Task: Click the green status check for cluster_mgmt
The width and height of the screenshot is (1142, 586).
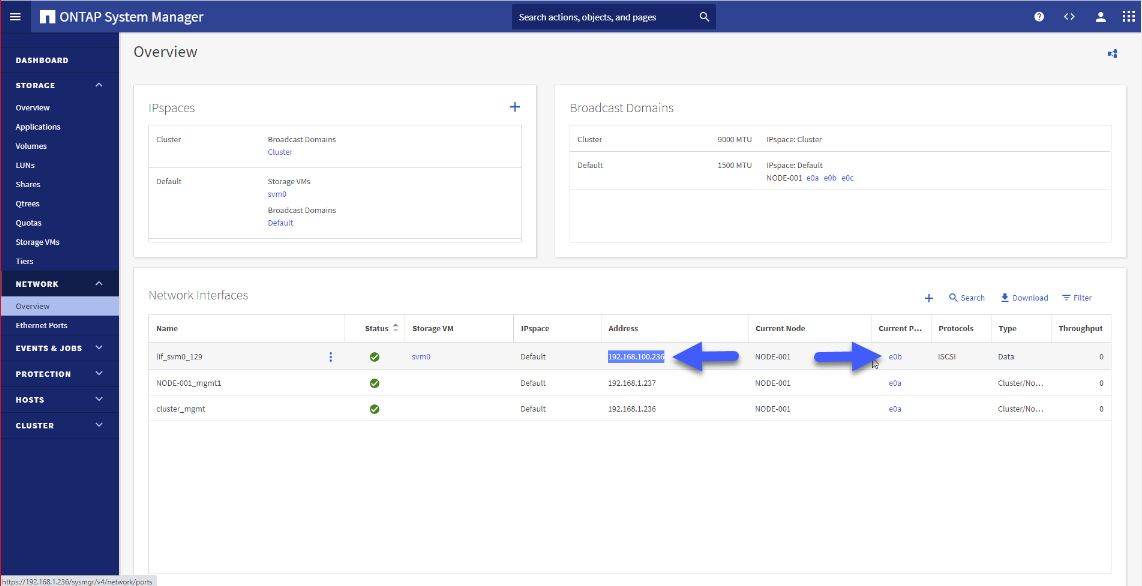Action: (x=374, y=409)
